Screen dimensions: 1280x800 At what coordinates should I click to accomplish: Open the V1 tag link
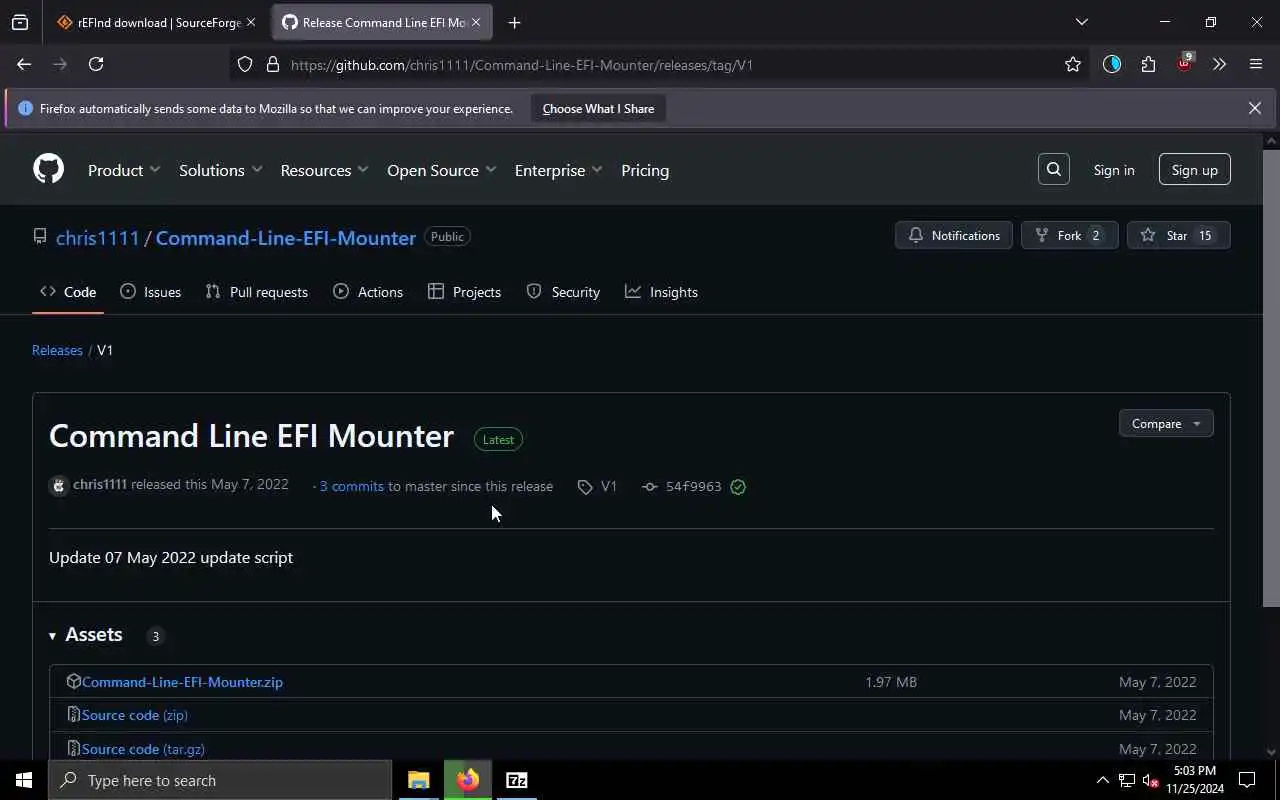pyautogui.click(x=598, y=486)
